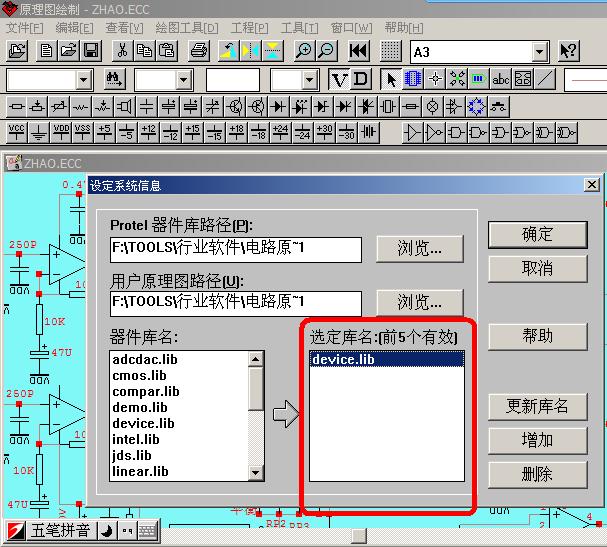Image resolution: width=607 pixels, height=547 pixels.
Task: Place a VCC power symbol
Action: [17, 131]
